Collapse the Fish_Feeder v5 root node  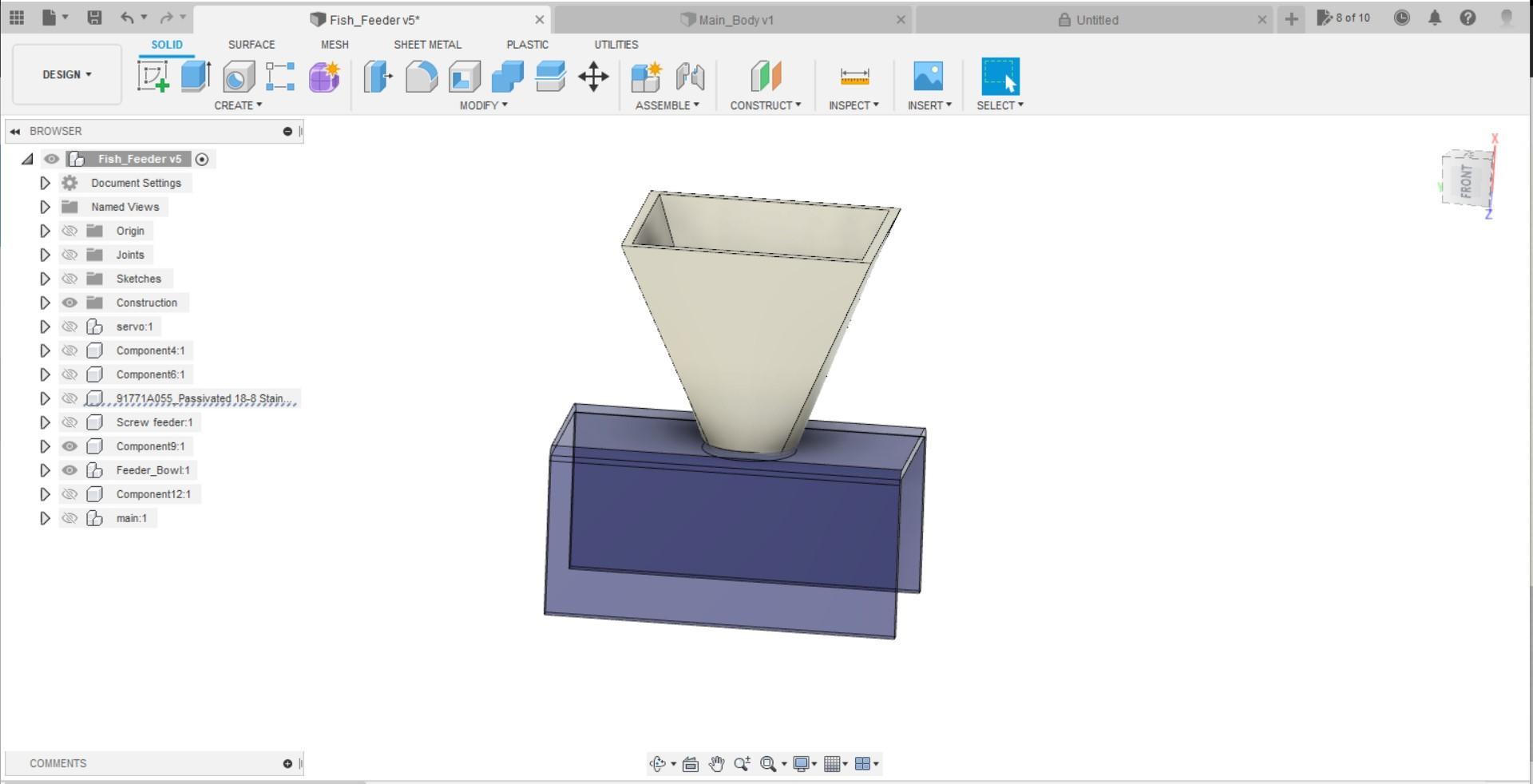point(28,159)
